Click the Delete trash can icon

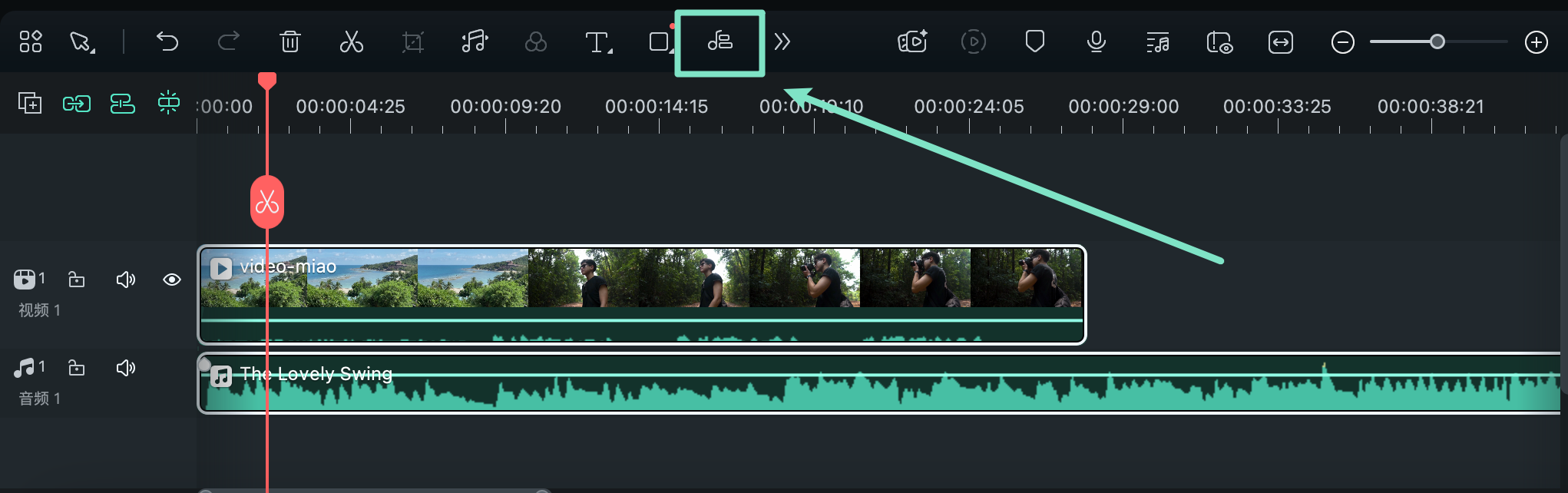coord(289,41)
